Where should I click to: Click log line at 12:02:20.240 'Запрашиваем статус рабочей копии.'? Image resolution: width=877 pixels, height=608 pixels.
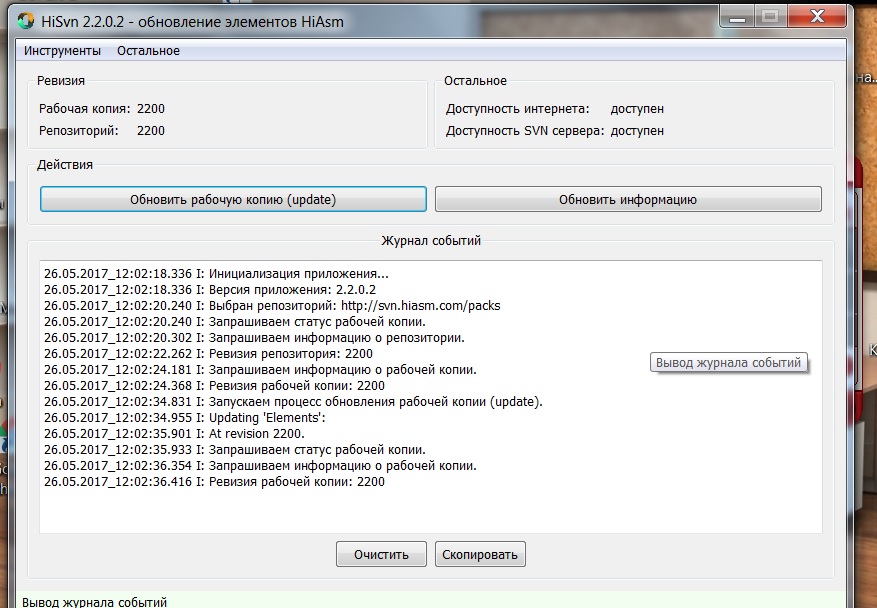pos(234,322)
